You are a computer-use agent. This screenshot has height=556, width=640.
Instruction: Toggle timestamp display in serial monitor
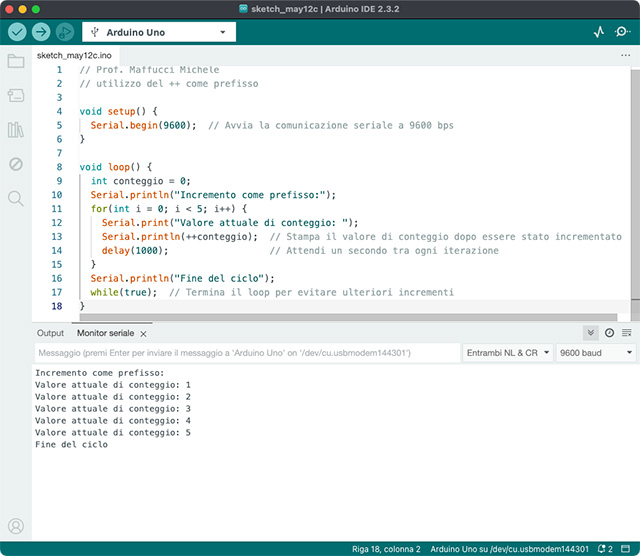click(x=609, y=333)
